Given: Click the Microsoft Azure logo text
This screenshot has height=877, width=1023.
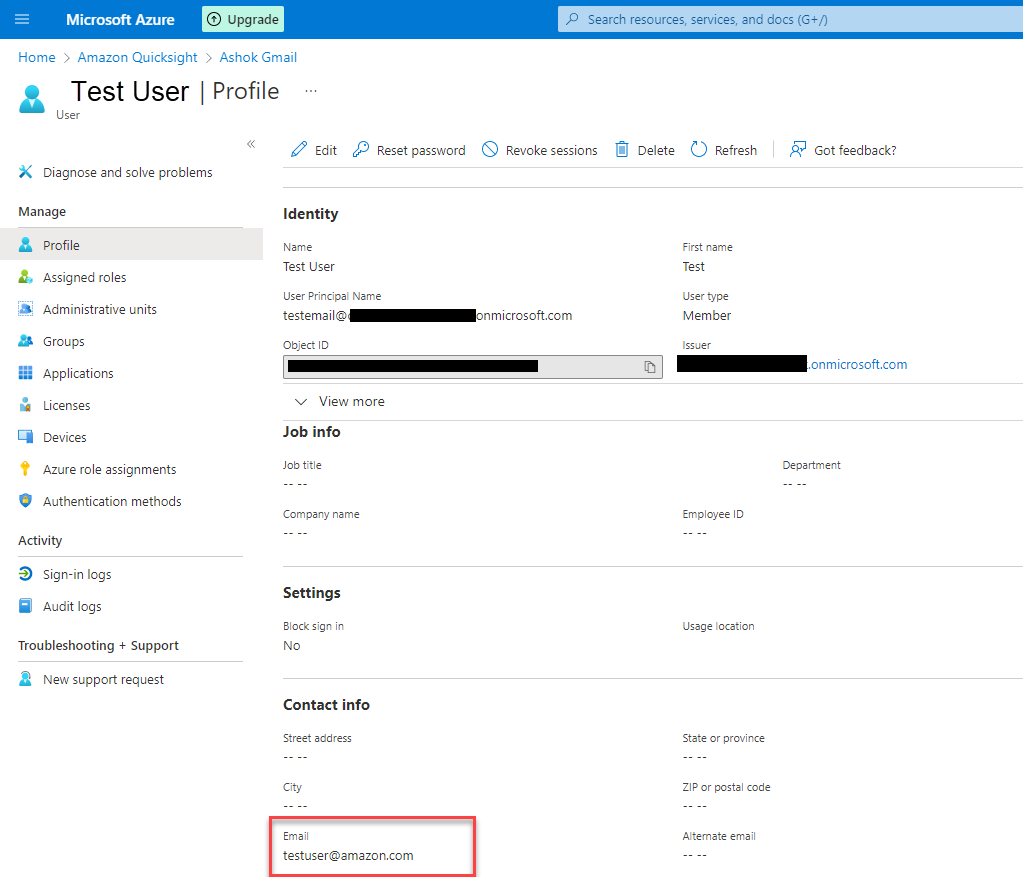Looking at the screenshot, I should point(120,20).
